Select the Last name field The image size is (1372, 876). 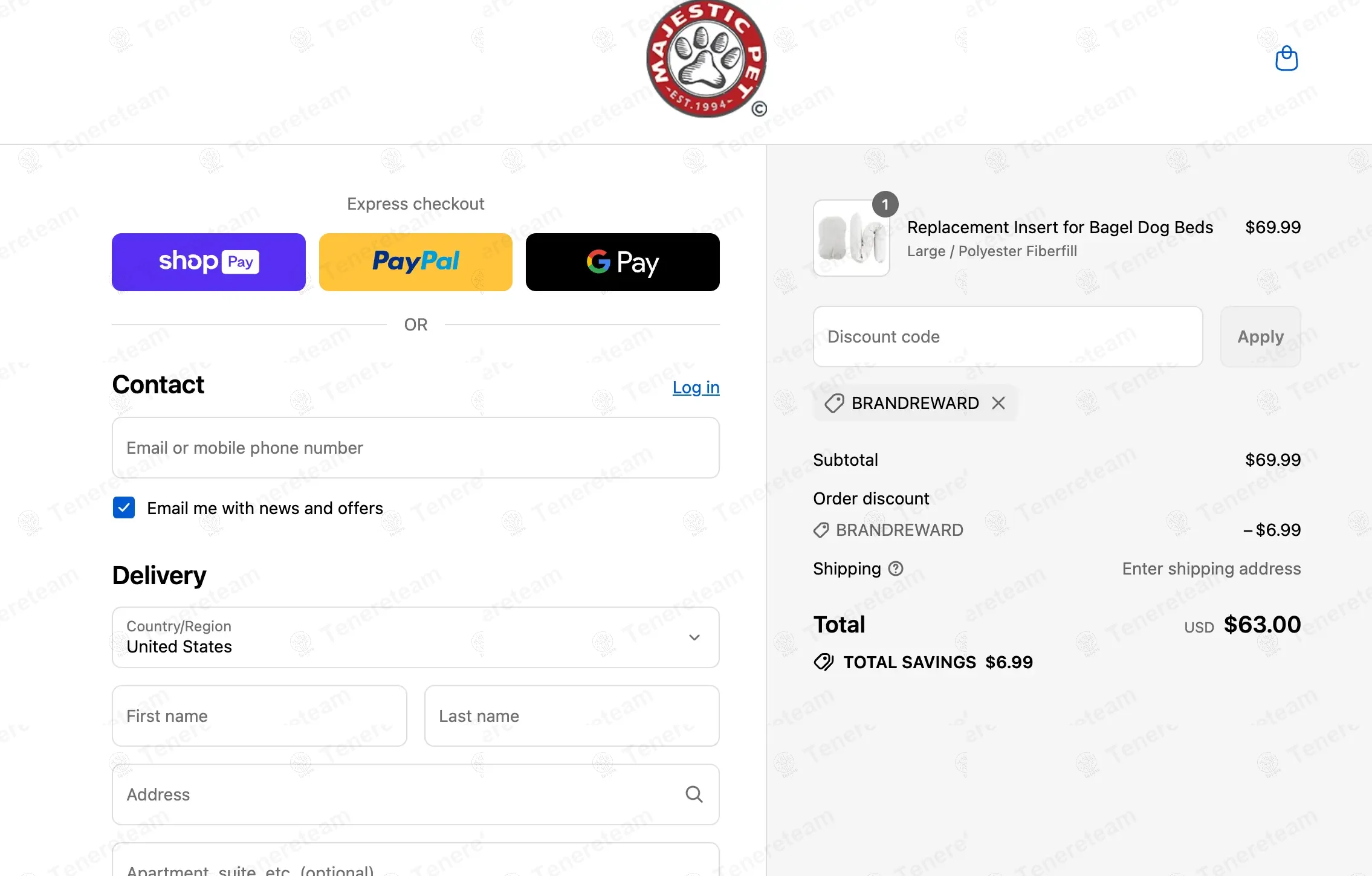pos(572,716)
